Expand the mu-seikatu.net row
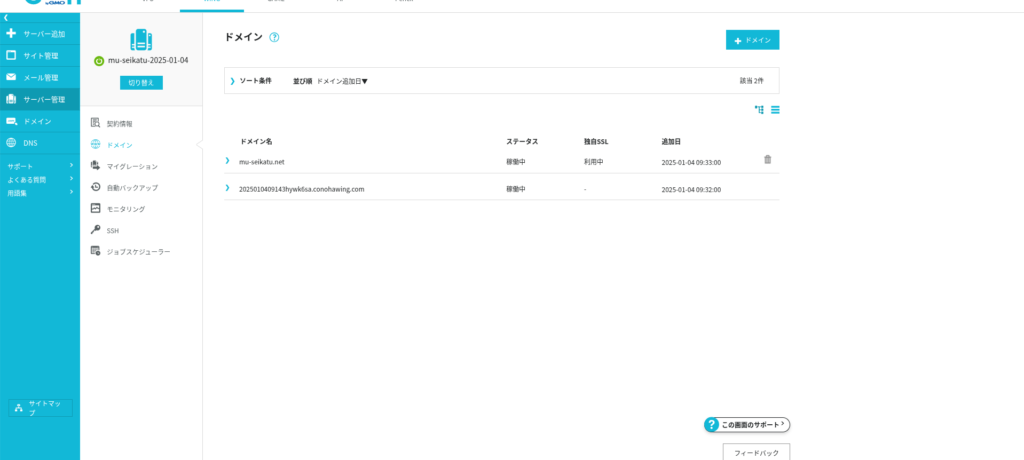This screenshot has width=1024, height=460. pos(227,161)
